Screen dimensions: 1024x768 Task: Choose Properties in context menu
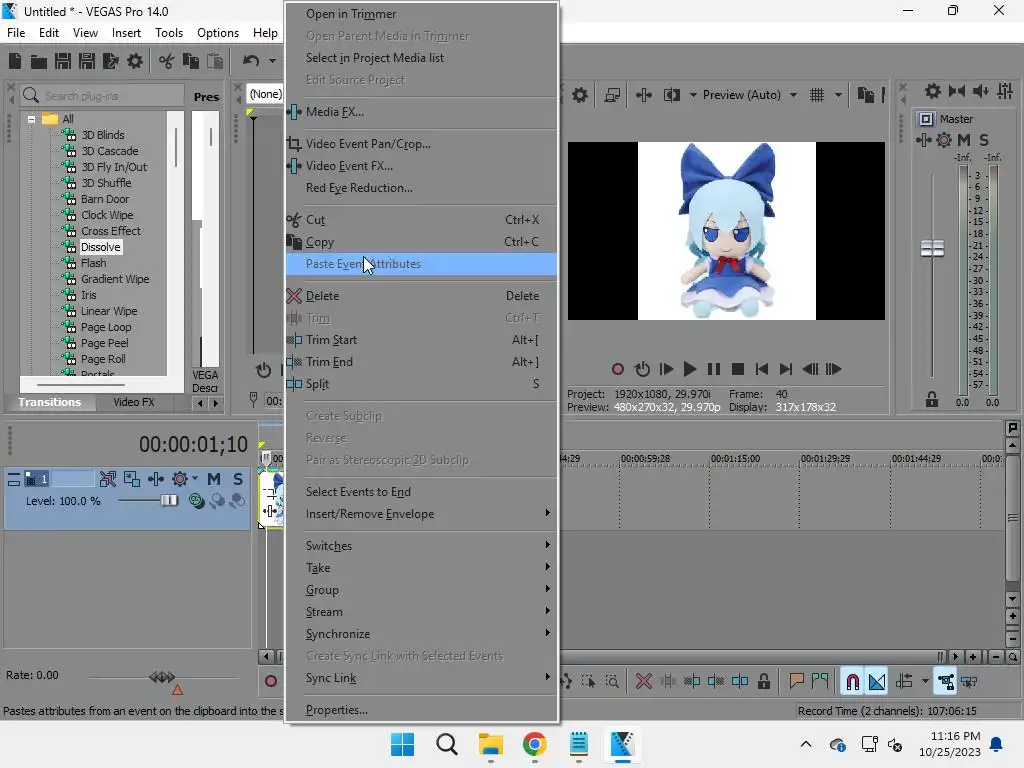(x=421, y=710)
